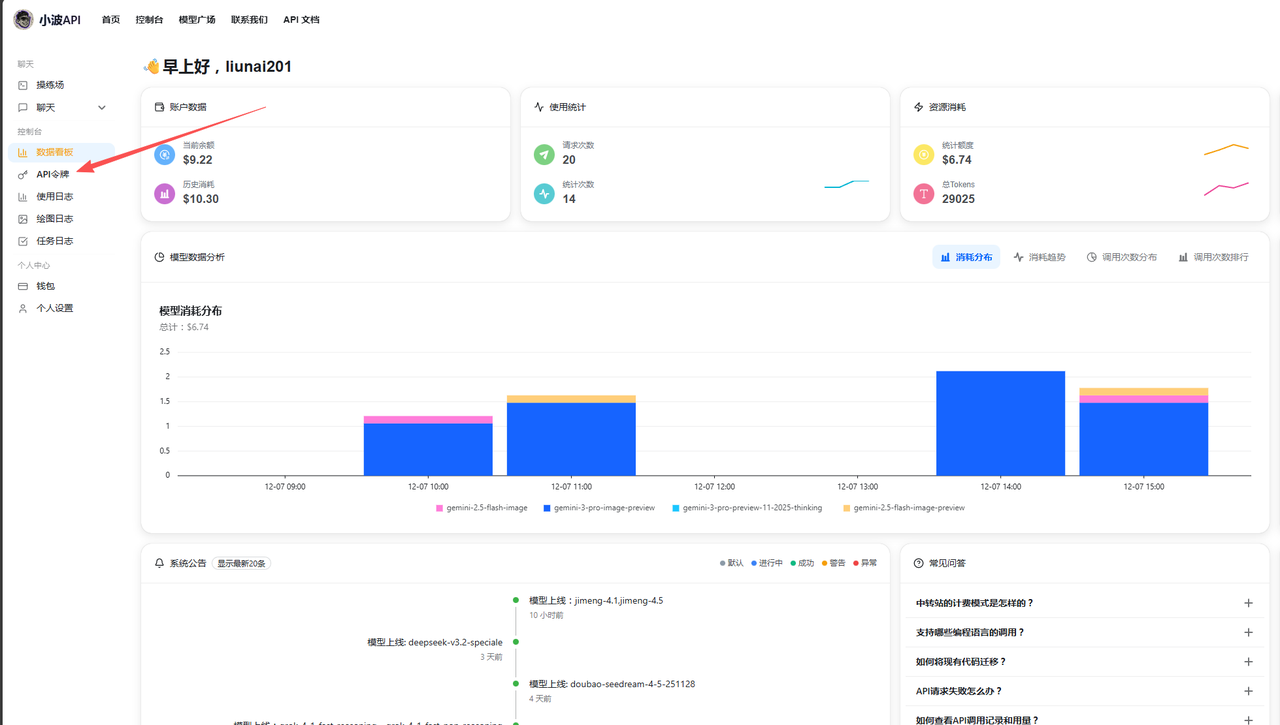Open 模型广场 in top navigation
The width and height of the screenshot is (1280, 725).
(197, 20)
